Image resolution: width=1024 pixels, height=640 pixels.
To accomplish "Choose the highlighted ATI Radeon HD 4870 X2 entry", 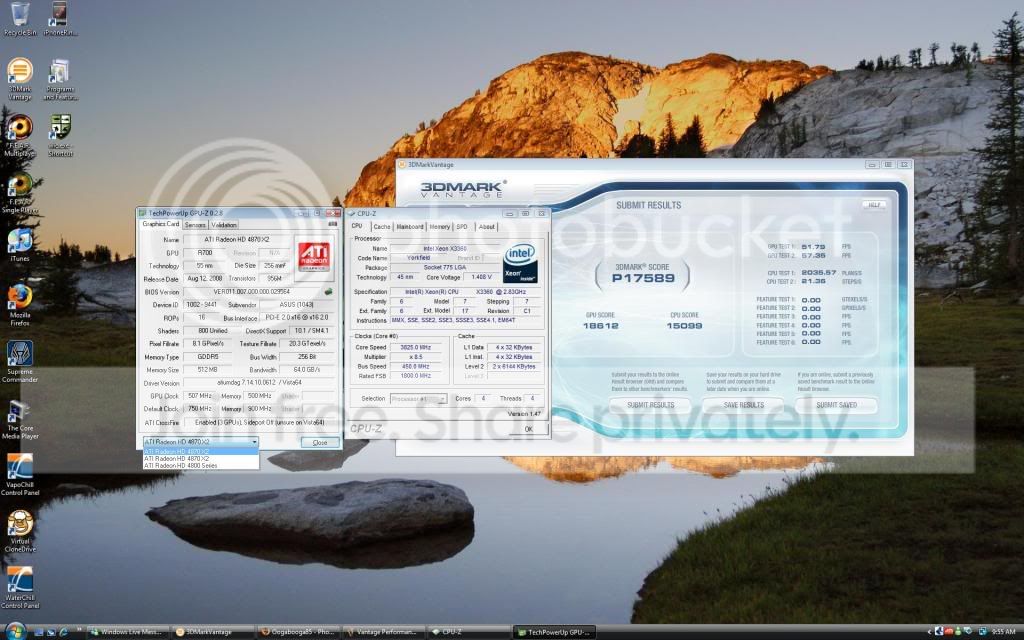I will coord(200,451).
